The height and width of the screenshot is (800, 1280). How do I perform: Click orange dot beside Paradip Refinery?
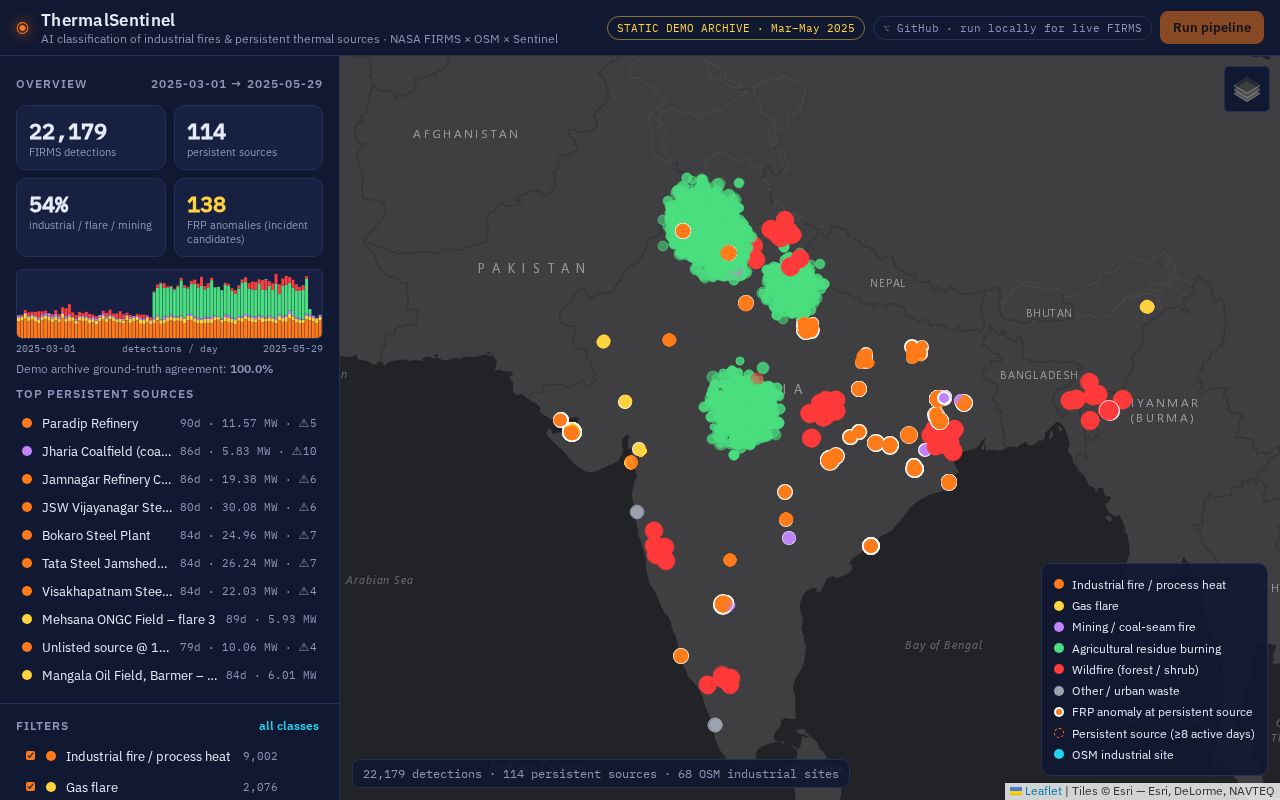[x=27, y=424]
